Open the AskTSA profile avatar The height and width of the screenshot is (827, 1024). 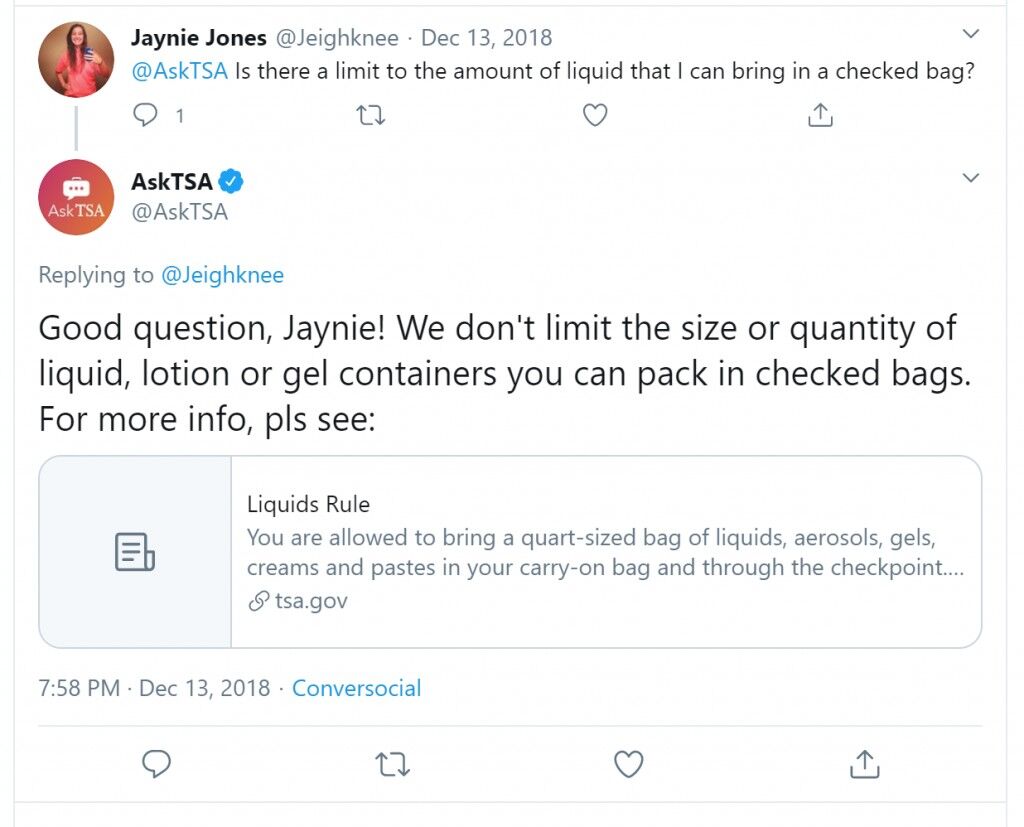(x=76, y=197)
